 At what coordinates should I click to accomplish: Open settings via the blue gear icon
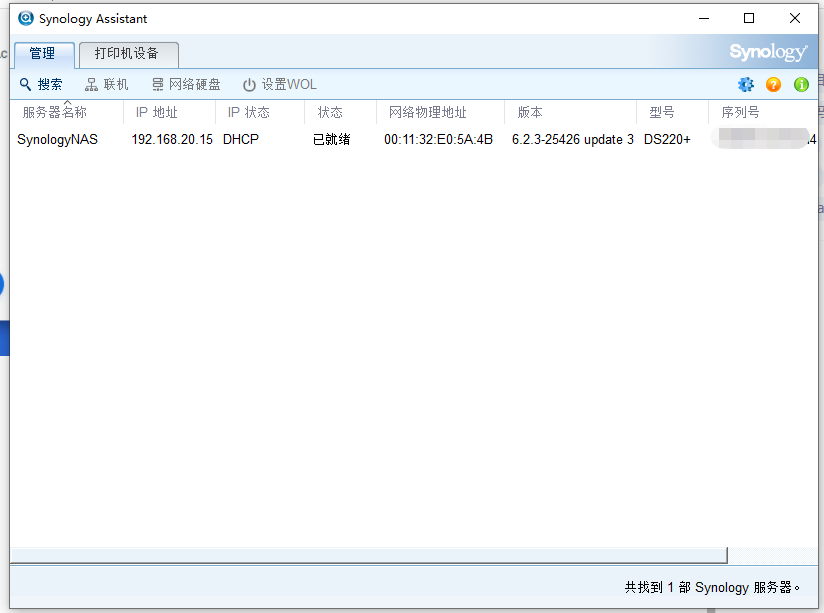pos(745,85)
